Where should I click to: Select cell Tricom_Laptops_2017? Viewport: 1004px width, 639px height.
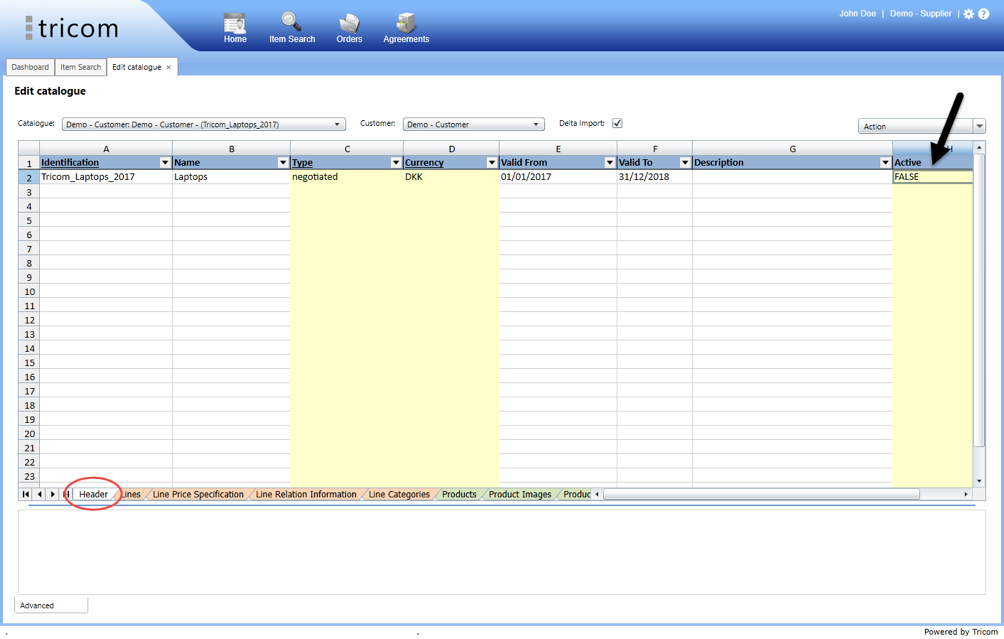tap(106, 177)
